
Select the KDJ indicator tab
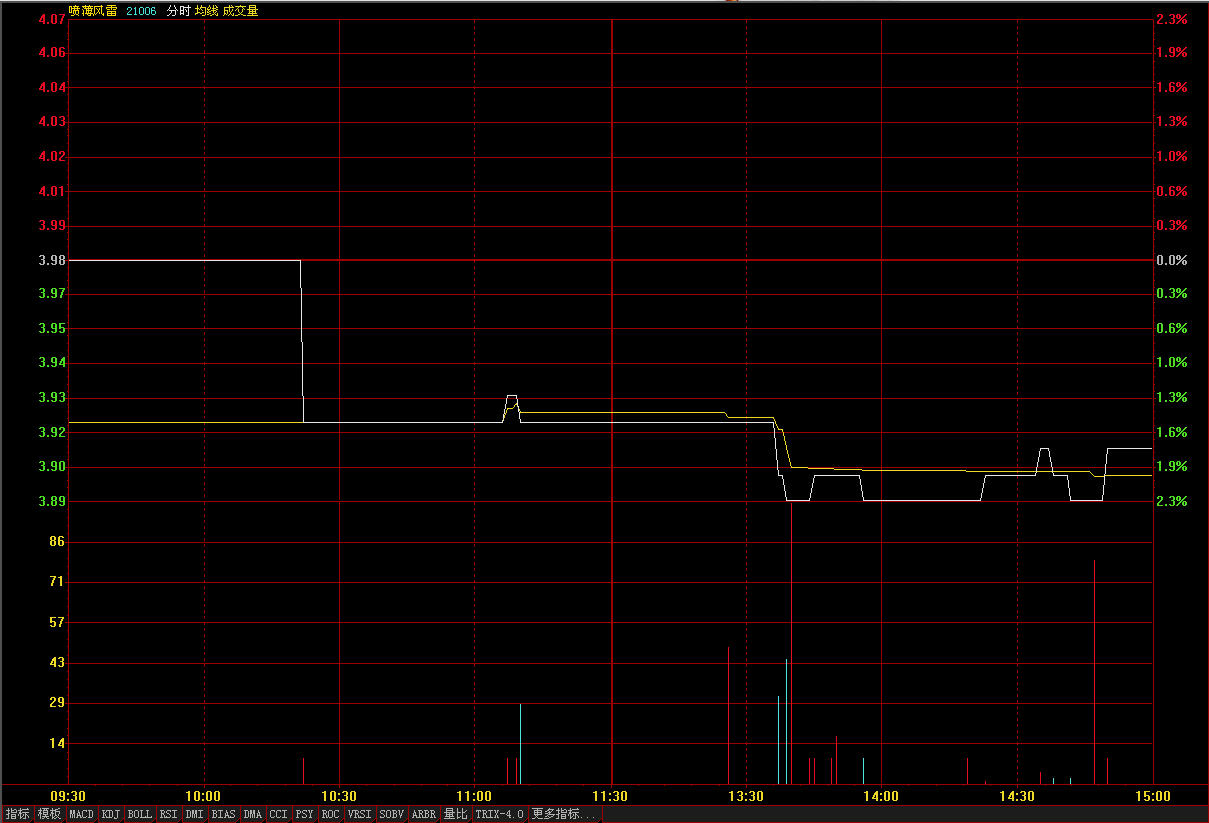tap(111, 814)
